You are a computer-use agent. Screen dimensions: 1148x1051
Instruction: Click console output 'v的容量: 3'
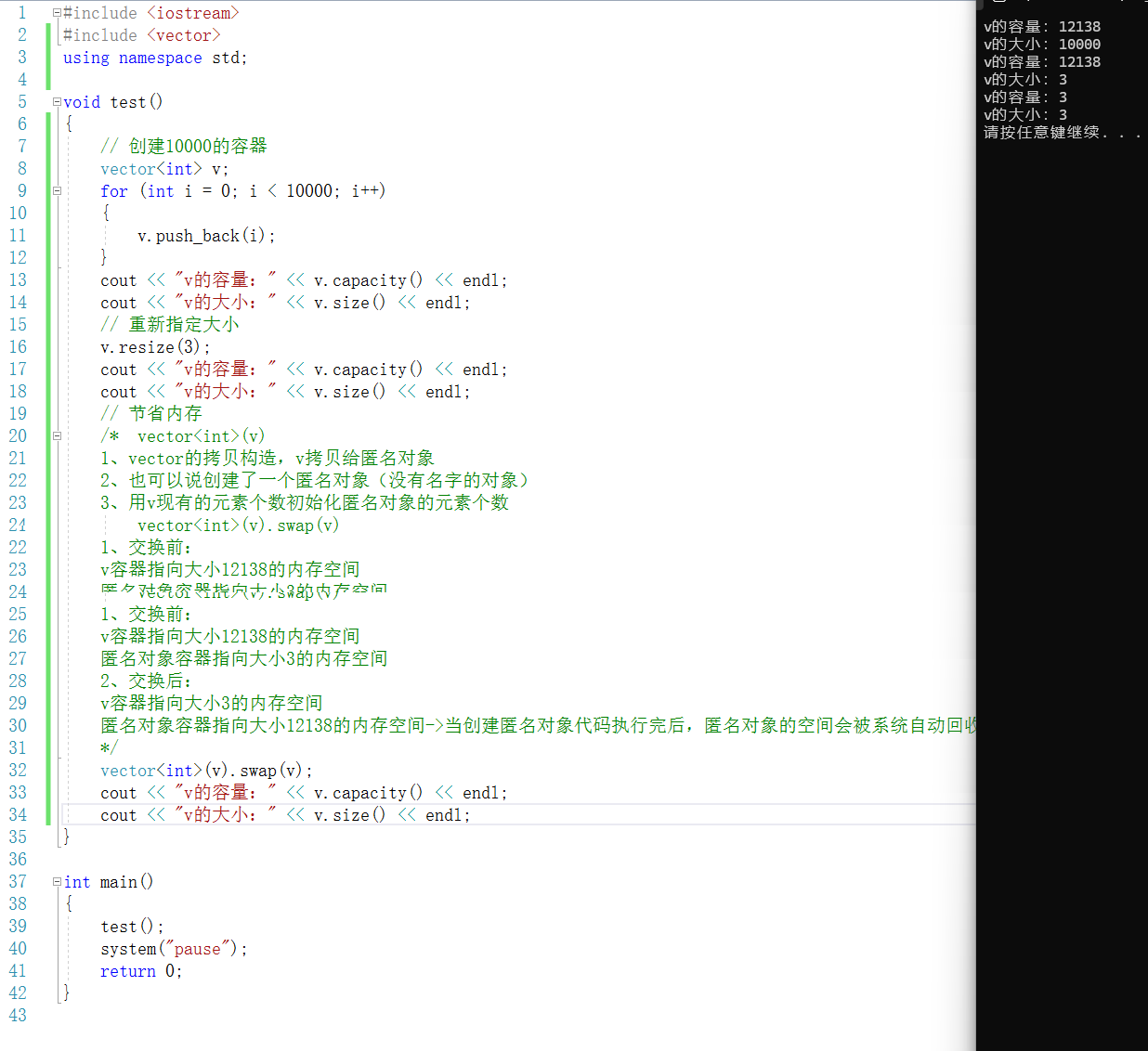coord(1025,97)
